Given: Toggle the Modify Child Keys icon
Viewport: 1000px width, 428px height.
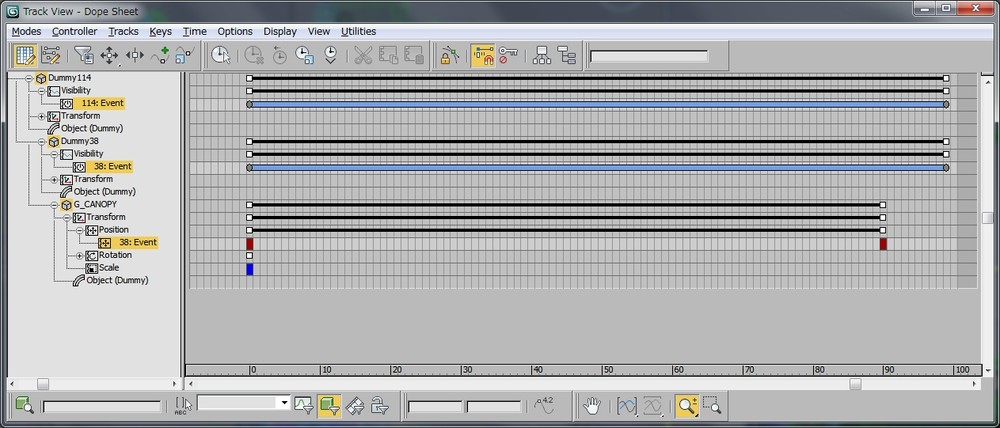Looking at the screenshot, I should [x=566, y=55].
